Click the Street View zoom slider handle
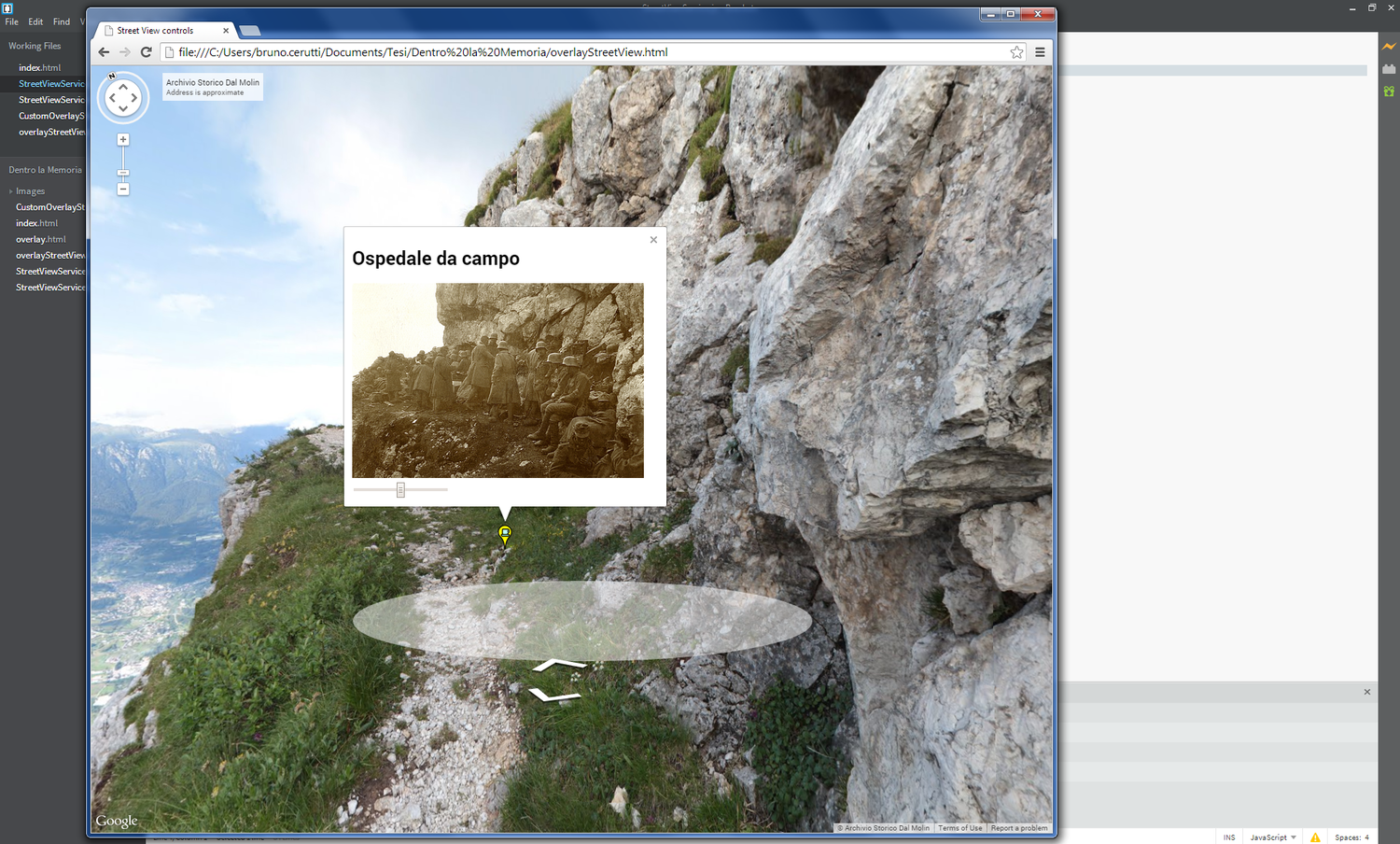This screenshot has width=1400, height=844. click(123, 173)
